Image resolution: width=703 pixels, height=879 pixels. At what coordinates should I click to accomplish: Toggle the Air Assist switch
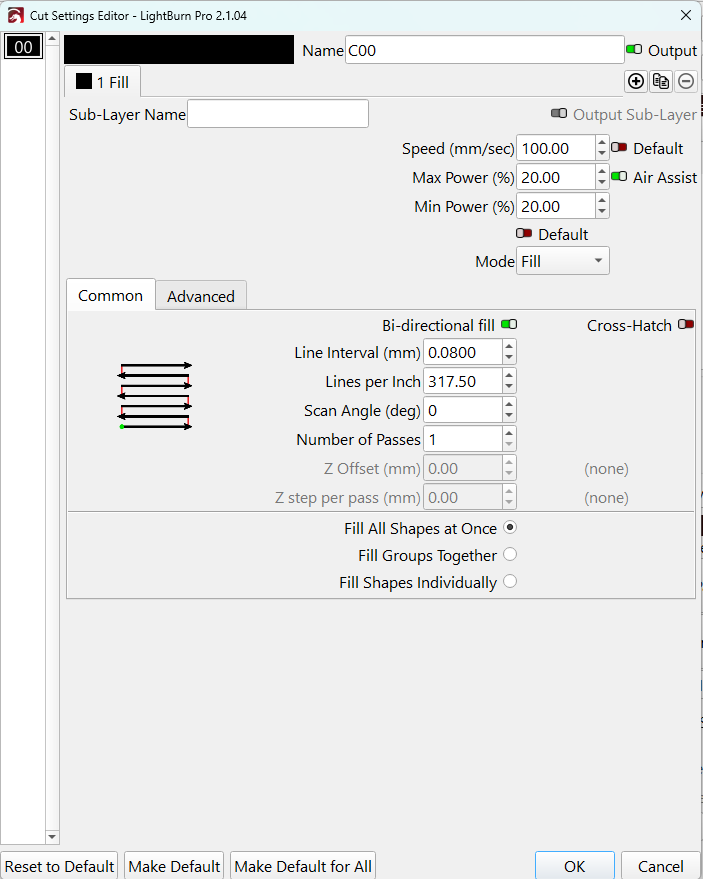click(x=619, y=177)
